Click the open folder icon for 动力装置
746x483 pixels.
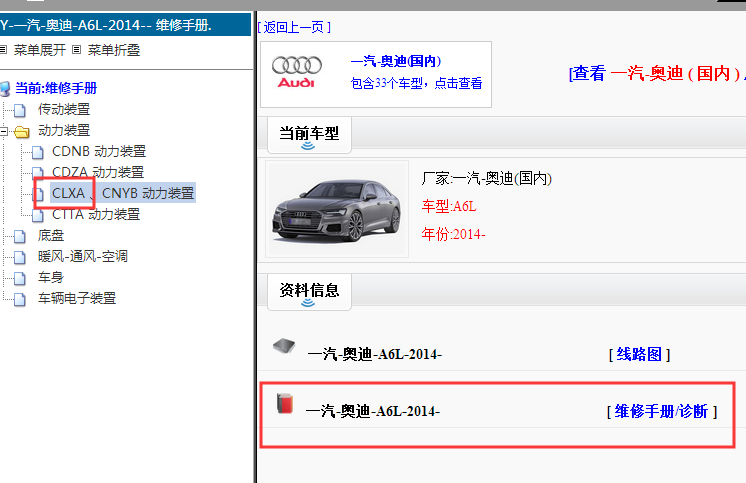pyautogui.click(x=22, y=131)
